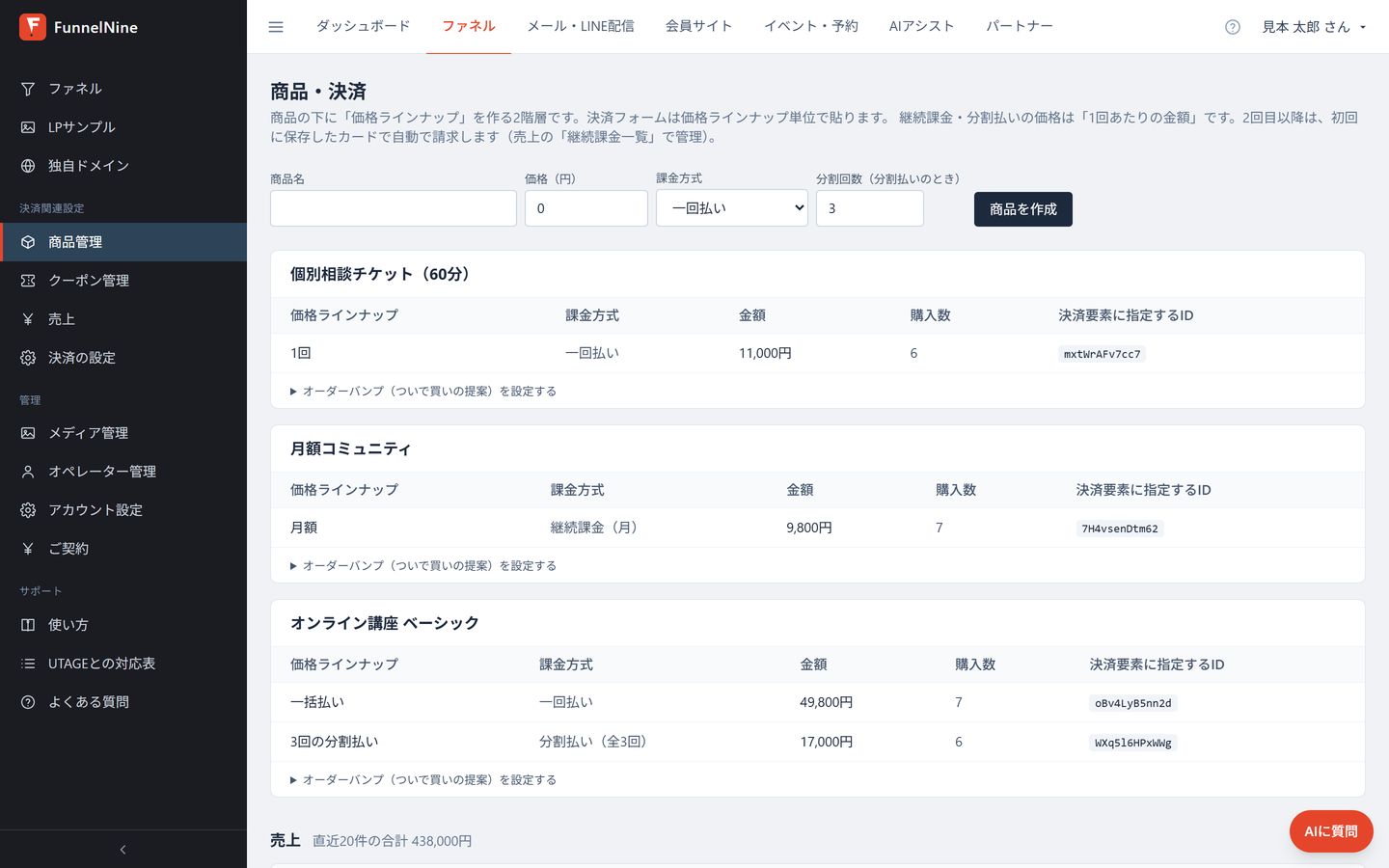This screenshot has width=1389, height=868.
Task: Click the person icon beside オペレーター管理
Action: click(x=28, y=472)
